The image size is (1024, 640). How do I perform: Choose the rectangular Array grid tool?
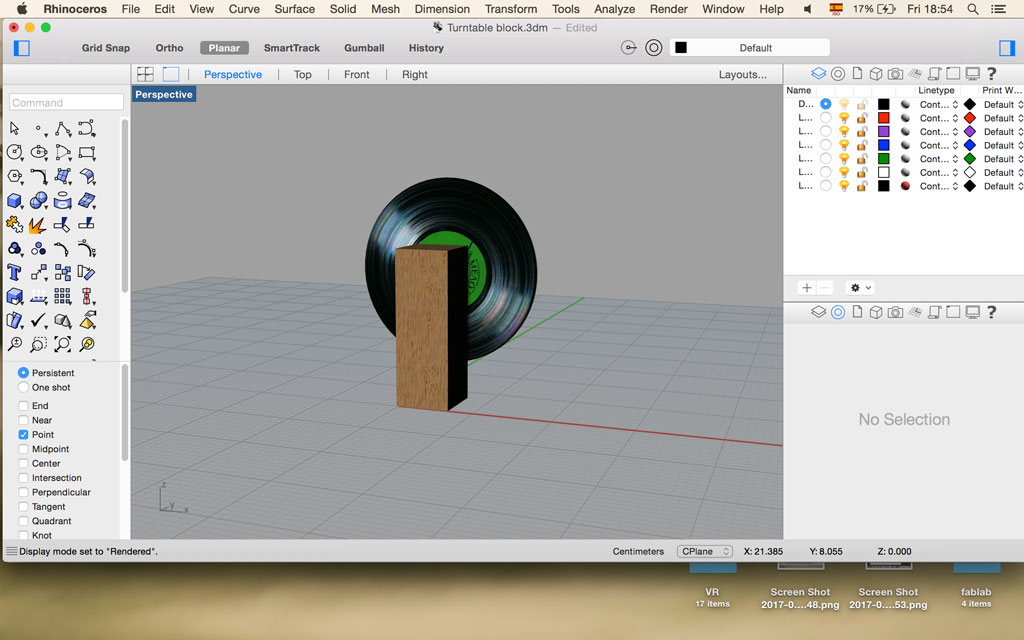click(x=63, y=296)
